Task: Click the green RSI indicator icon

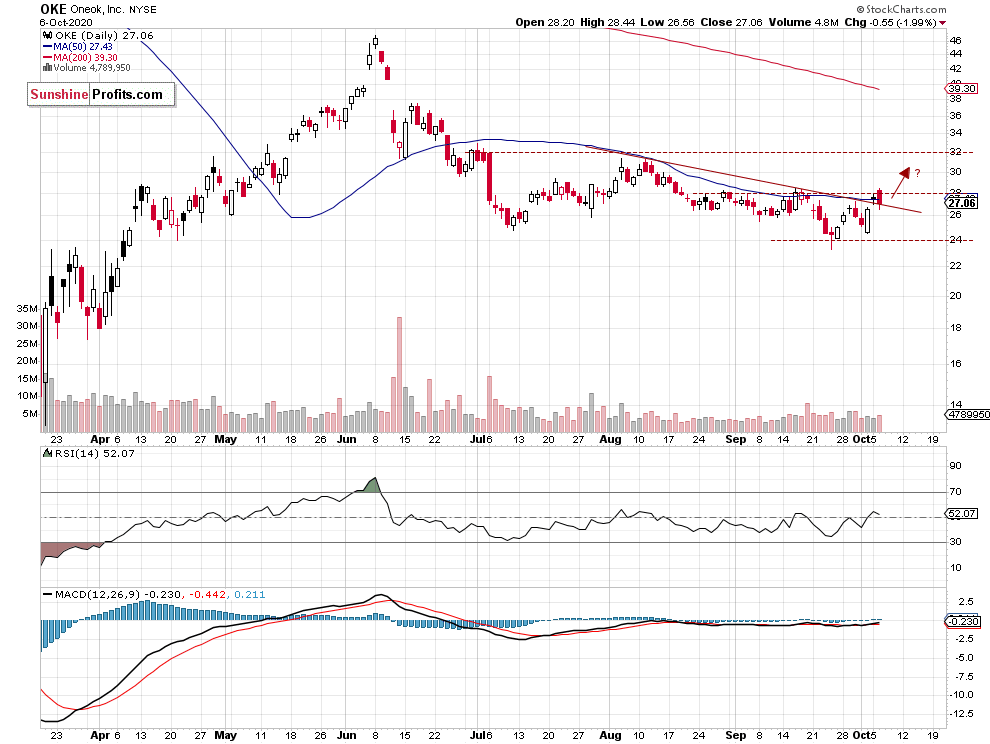Action: (x=47, y=453)
